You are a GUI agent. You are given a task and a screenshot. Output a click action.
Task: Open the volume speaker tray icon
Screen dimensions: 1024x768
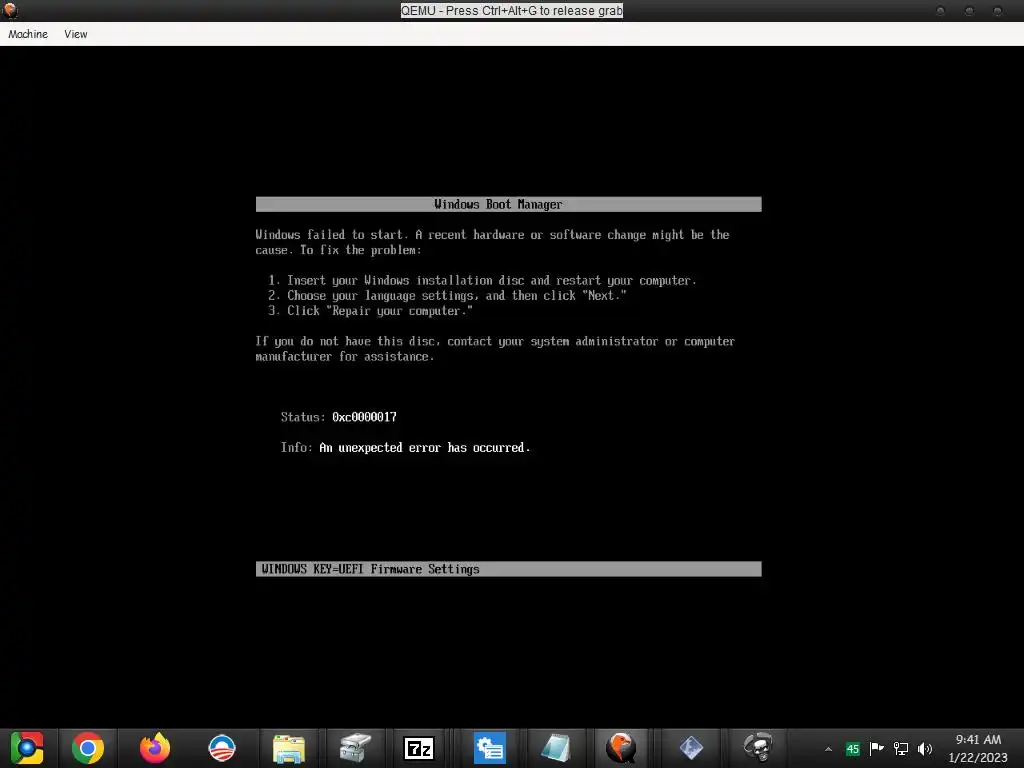click(925, 749)
